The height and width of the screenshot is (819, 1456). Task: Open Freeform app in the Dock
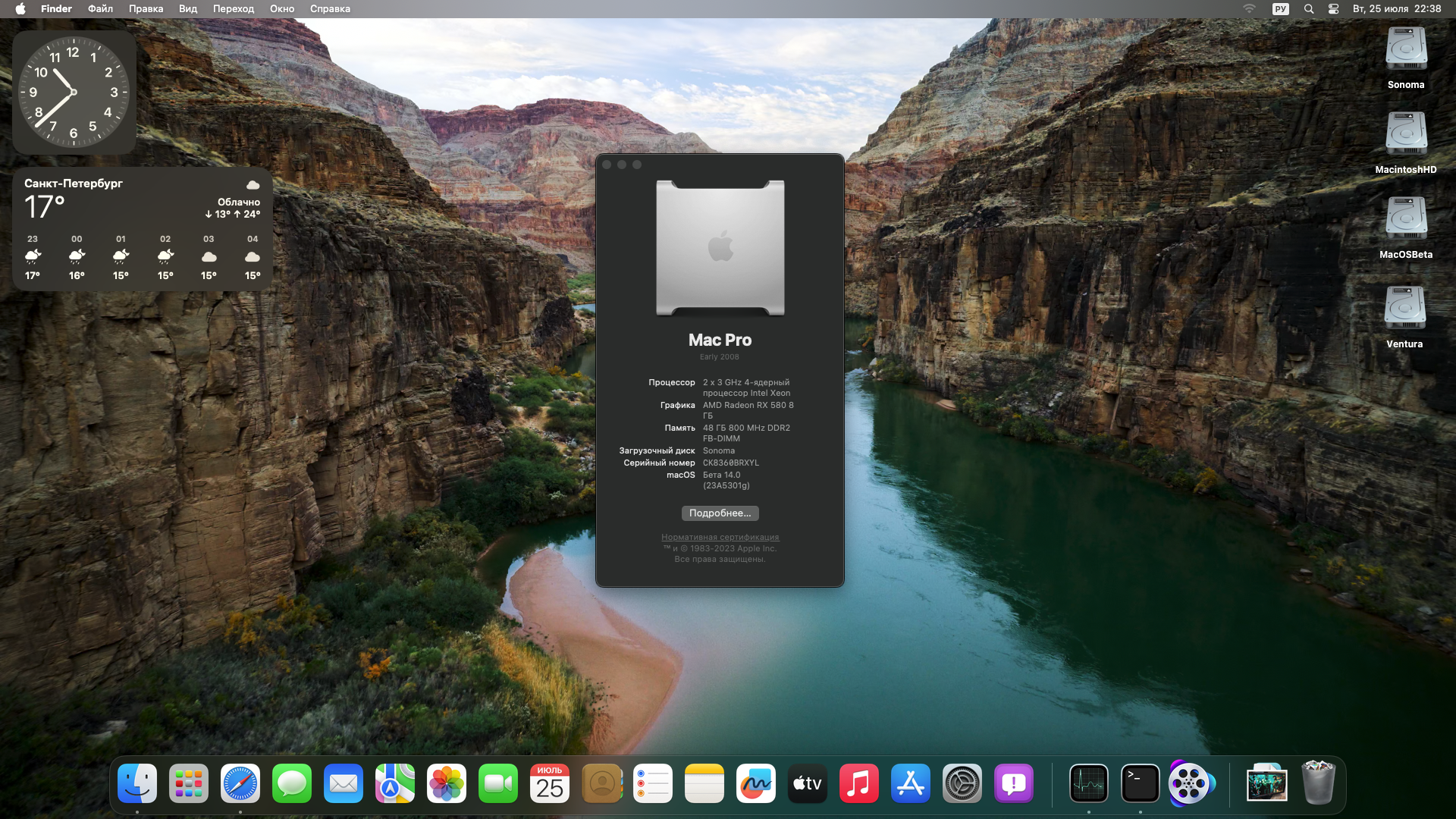[x=756, y=783]
